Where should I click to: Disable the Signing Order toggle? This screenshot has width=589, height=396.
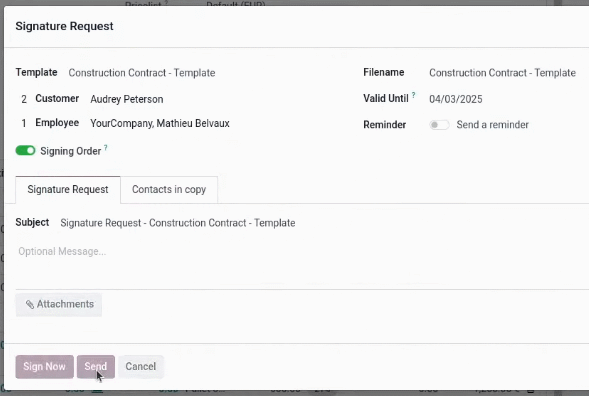(x=26, y=151)
